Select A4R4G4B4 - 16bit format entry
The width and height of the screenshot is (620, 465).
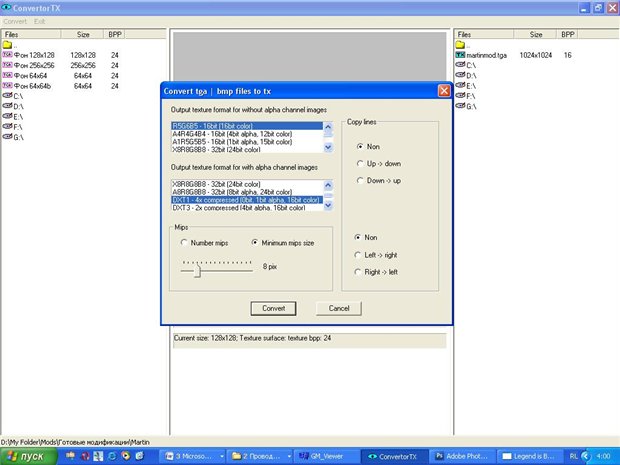coord(247,134)
